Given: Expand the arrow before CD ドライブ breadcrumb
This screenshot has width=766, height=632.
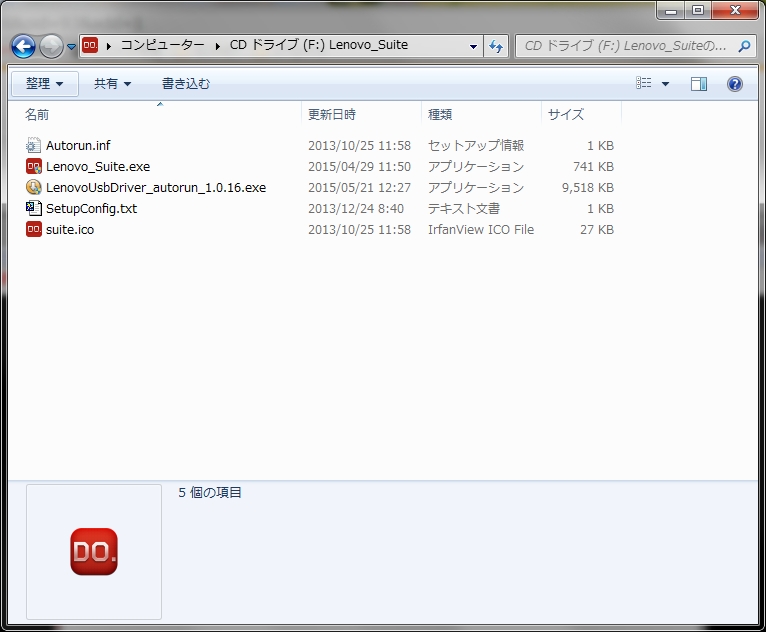Looking at the screenshot, I should 218,46.
